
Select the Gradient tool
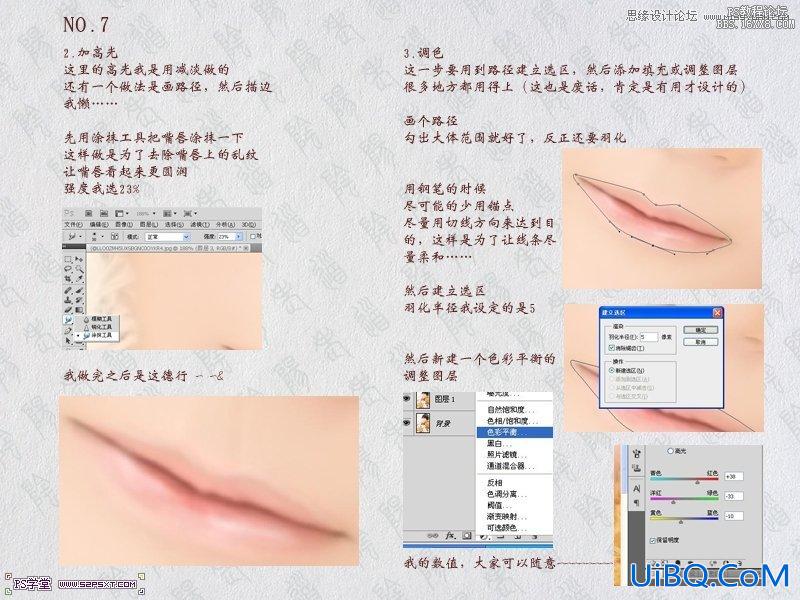click(80, 310)
